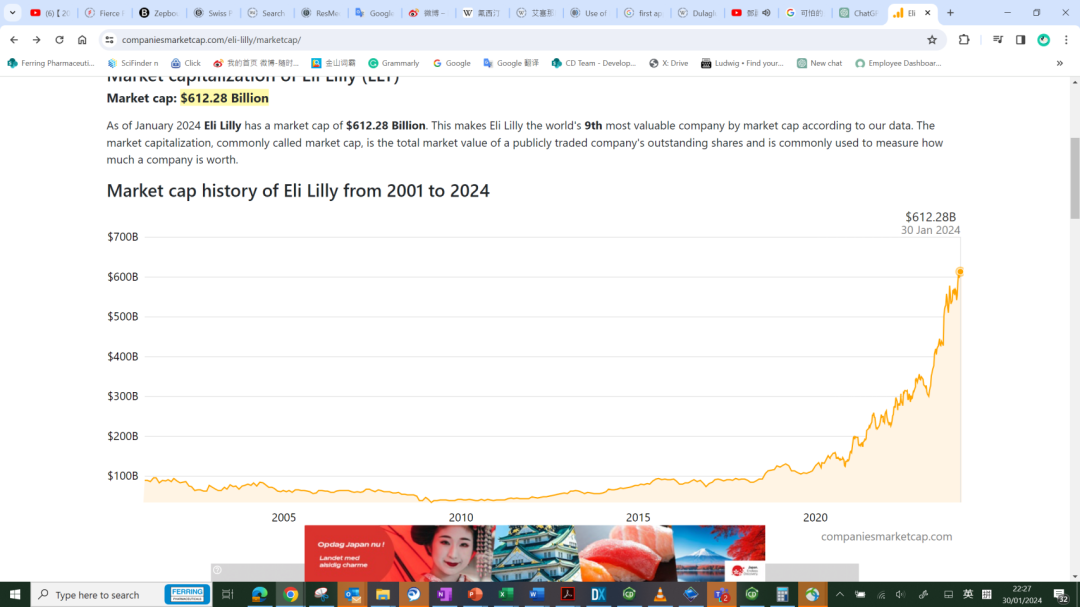Bookmark this page with the star icon
Image resolution: width=1080 pixels, height=607 pixels.
(932, 40)
